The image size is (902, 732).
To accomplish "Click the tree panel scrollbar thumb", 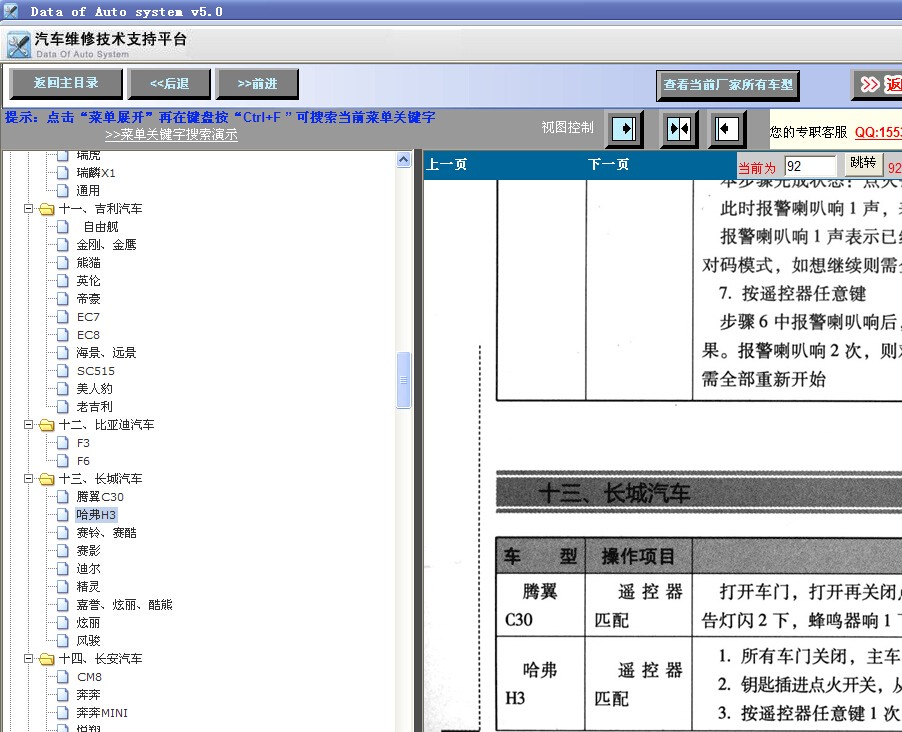I will coord(404,380).
